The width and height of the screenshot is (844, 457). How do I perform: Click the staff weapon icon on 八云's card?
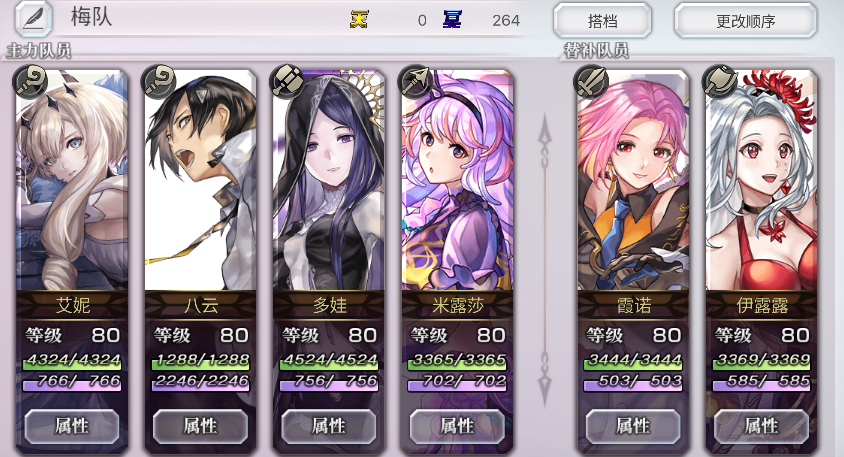pos(159,82)
